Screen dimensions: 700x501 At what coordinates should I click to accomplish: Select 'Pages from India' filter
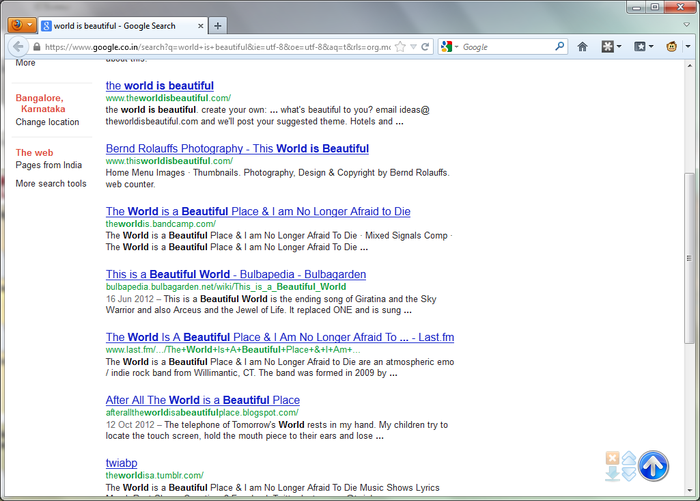[49, 165]
